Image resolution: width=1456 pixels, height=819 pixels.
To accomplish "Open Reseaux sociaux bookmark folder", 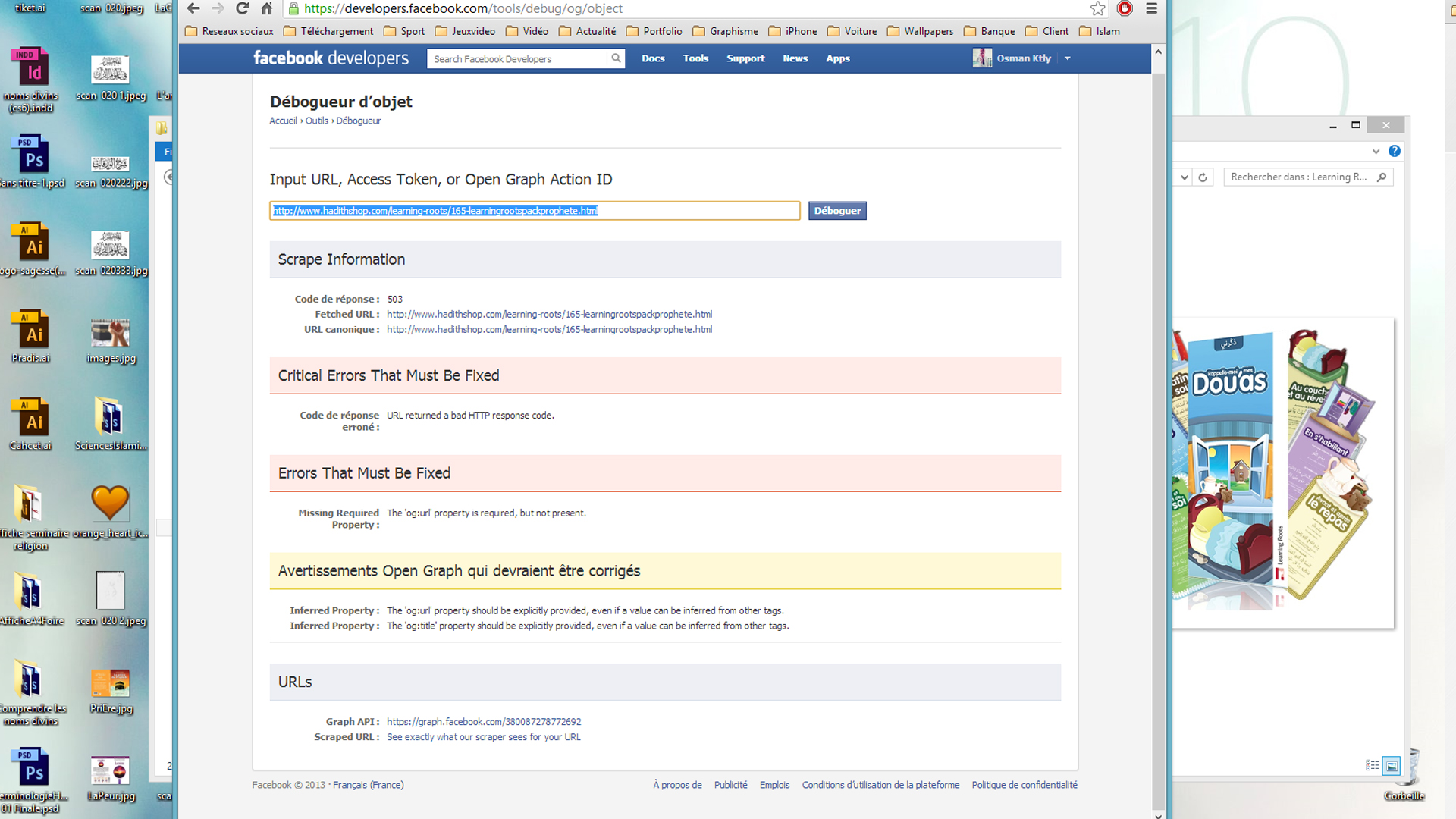I will click(229, 31).
